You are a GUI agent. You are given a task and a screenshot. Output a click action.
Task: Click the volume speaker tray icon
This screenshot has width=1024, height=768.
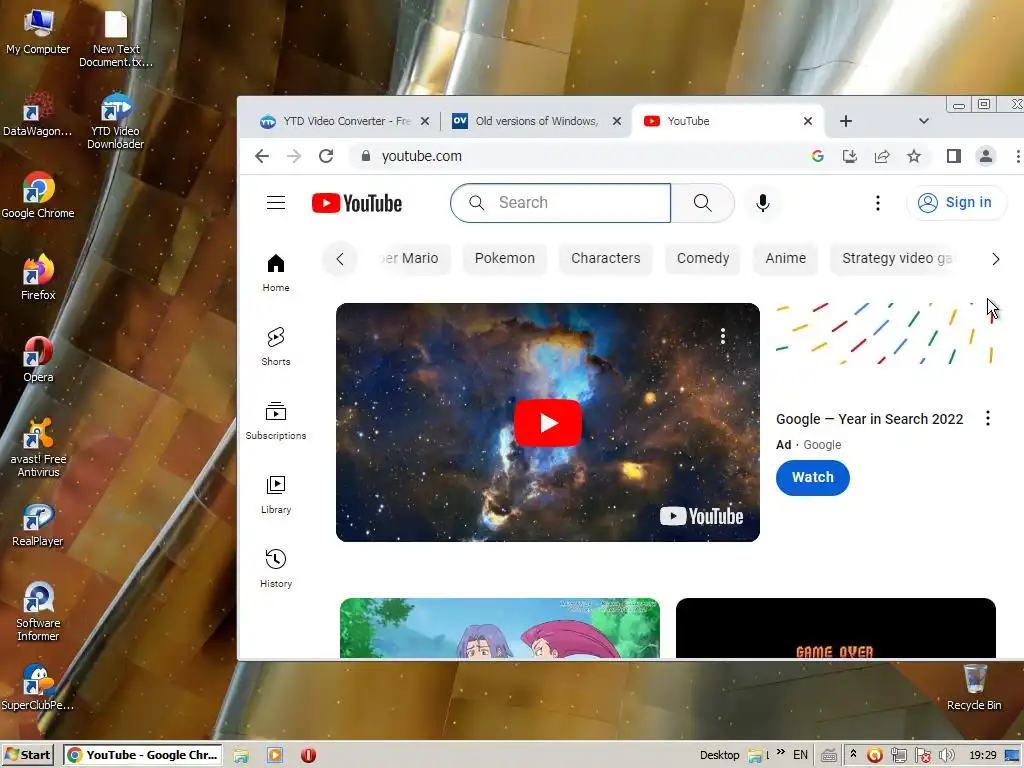946,755
